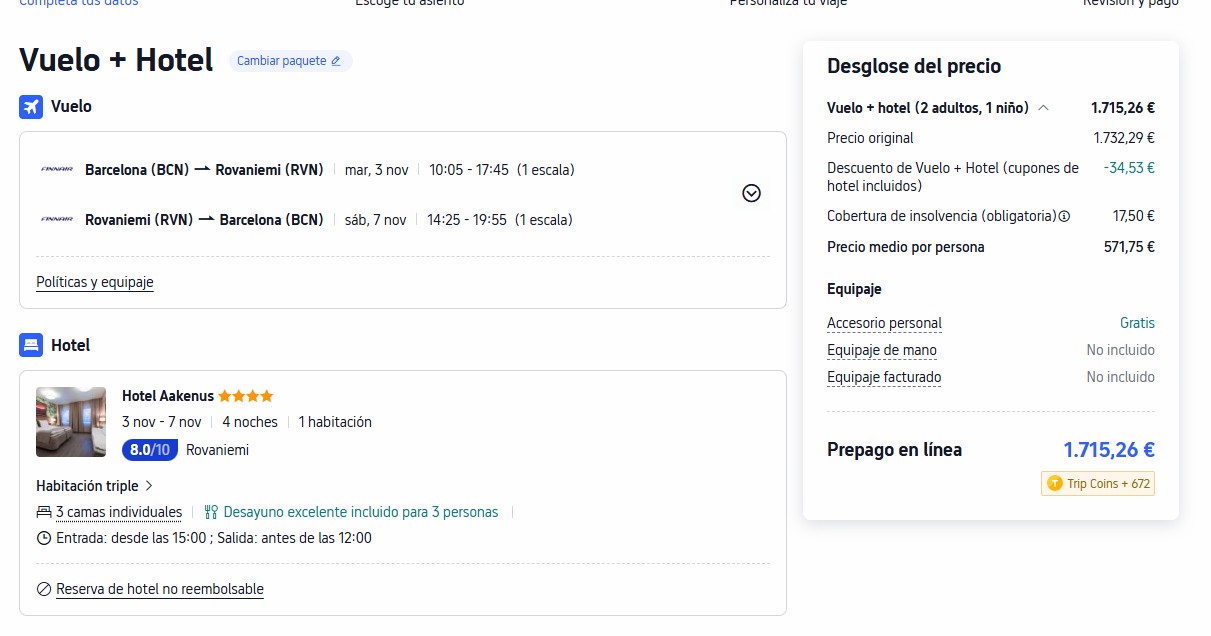
Task: Click the Desglose del precio heading
Action: coord(914,66)
